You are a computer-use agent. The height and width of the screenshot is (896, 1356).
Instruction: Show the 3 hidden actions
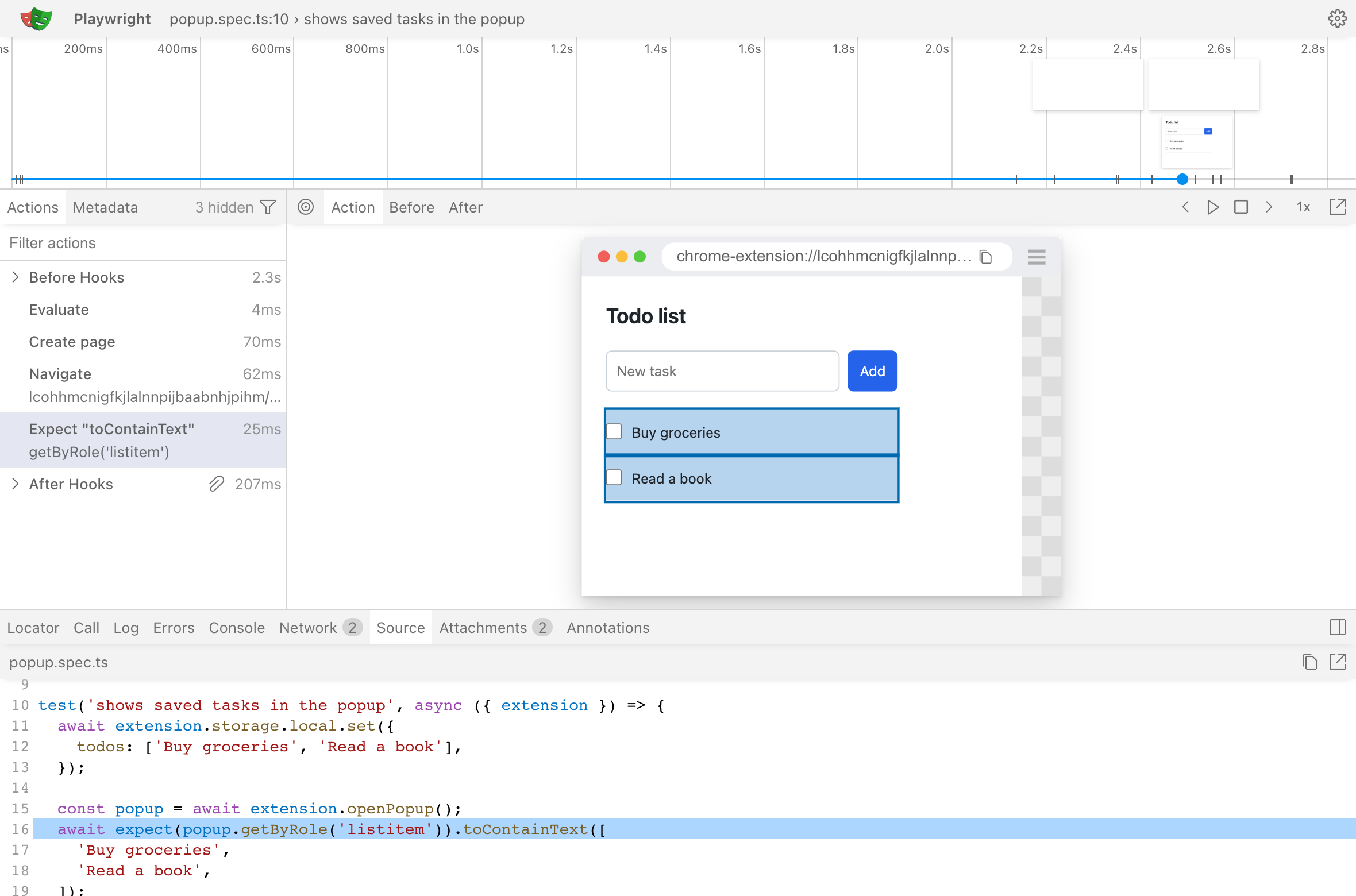point(224,207)
